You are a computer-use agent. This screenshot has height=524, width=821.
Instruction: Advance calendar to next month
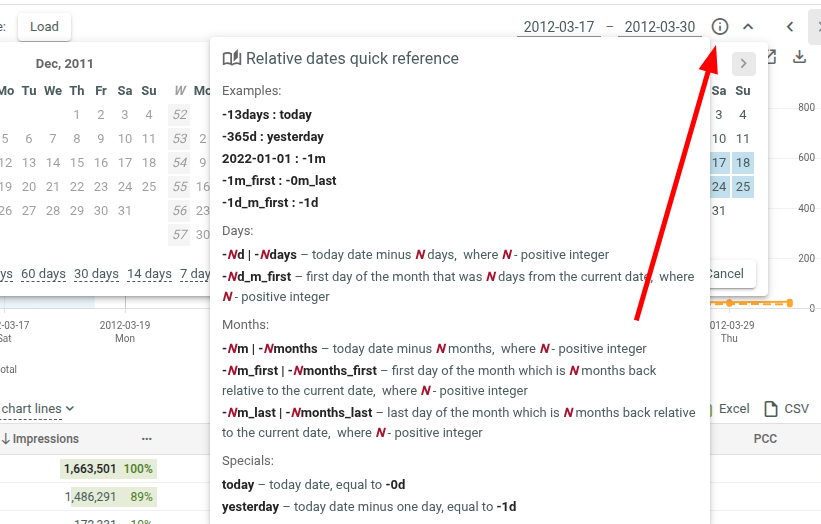[743, 64]
